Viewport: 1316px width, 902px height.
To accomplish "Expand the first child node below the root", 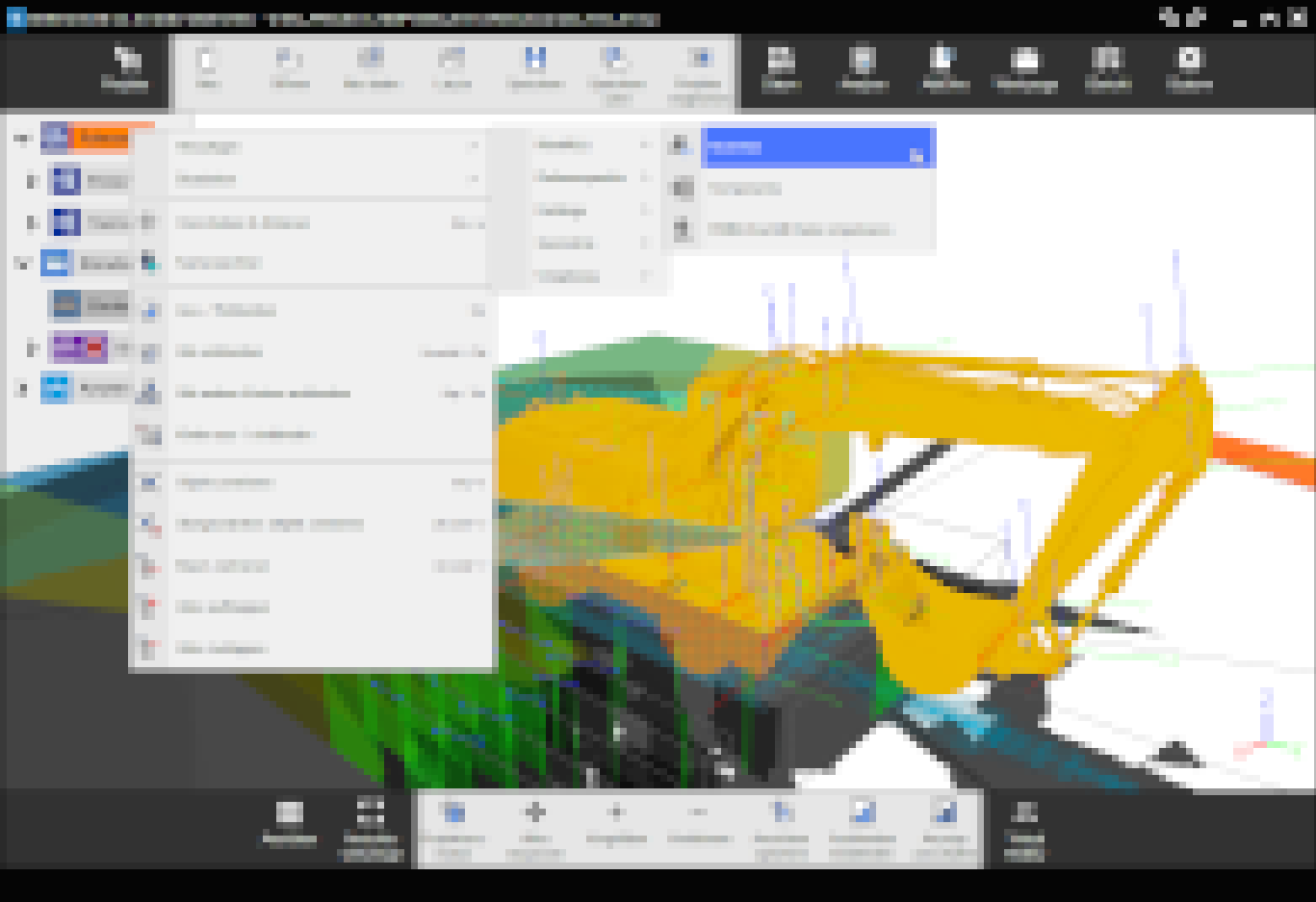I will click(32, 180).
